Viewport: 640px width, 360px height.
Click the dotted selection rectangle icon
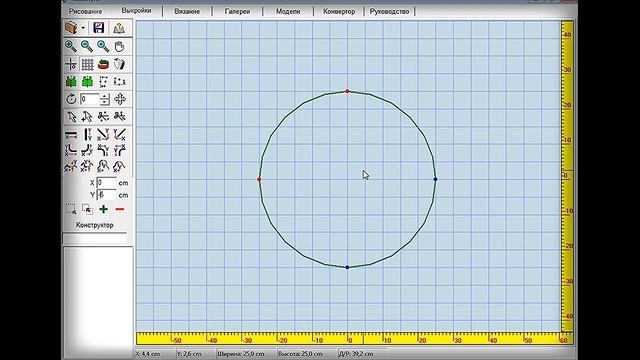click(71, 209)
